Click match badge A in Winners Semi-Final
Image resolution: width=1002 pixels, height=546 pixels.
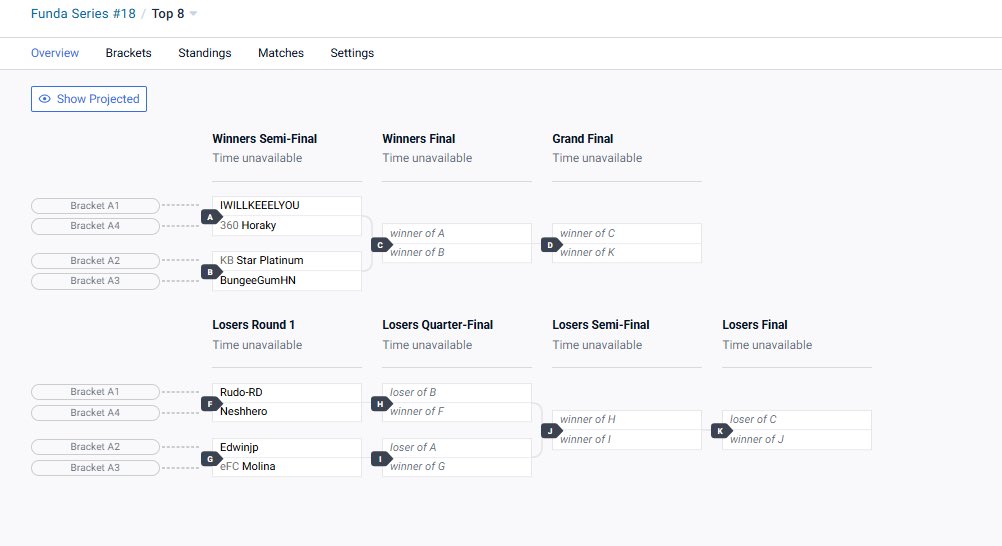pyautogui.click(x=210, y=217)
